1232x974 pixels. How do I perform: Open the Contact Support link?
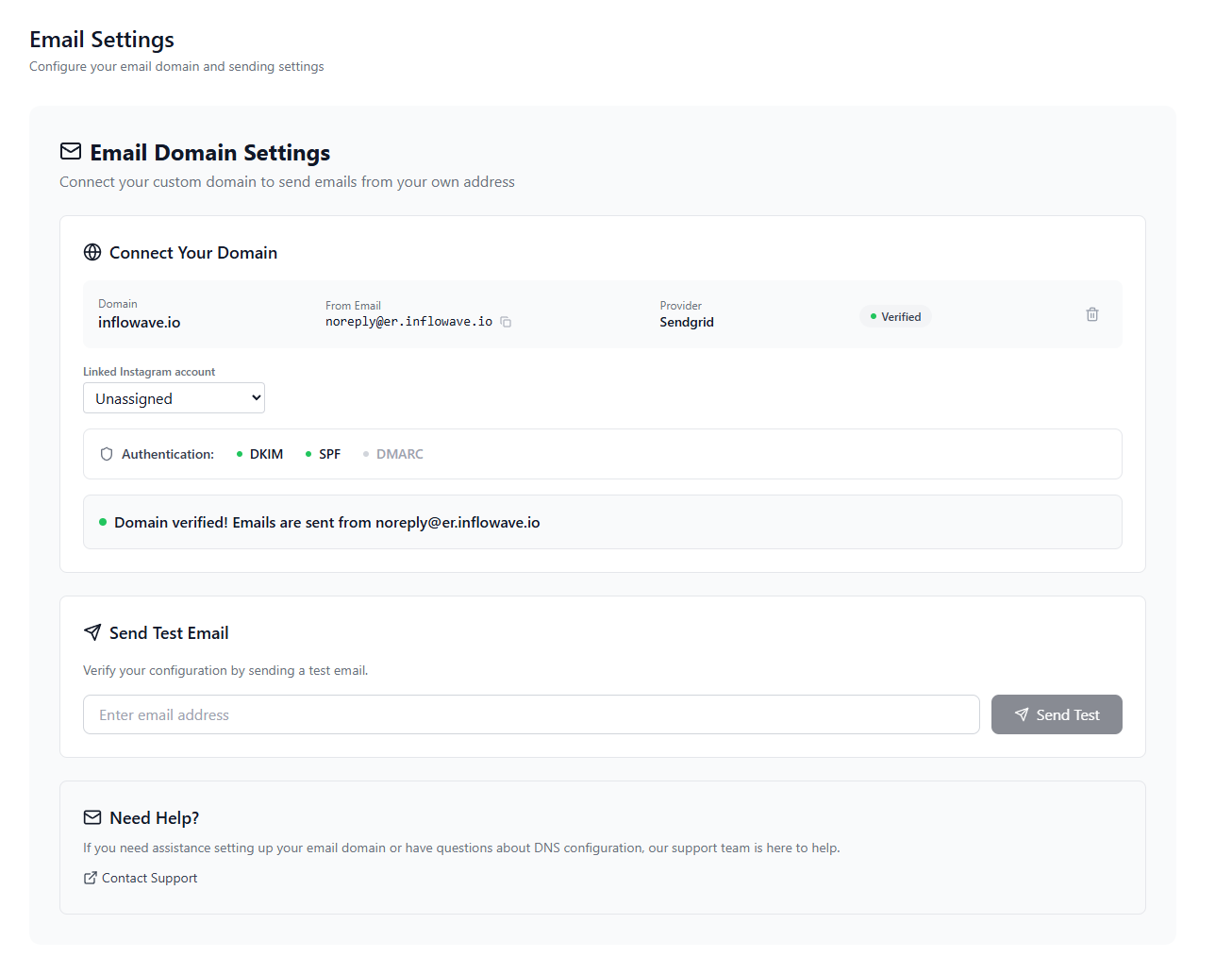coord(148,878)
